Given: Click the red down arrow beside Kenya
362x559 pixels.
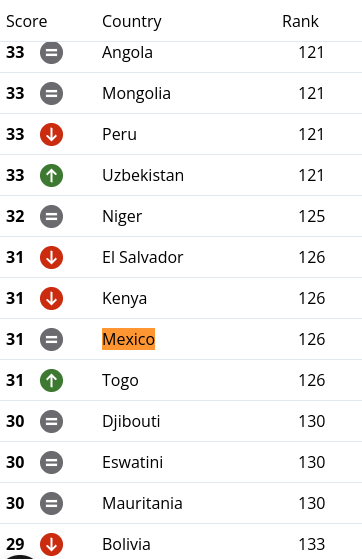Looking at the screenshot, I should pos(51,298).
